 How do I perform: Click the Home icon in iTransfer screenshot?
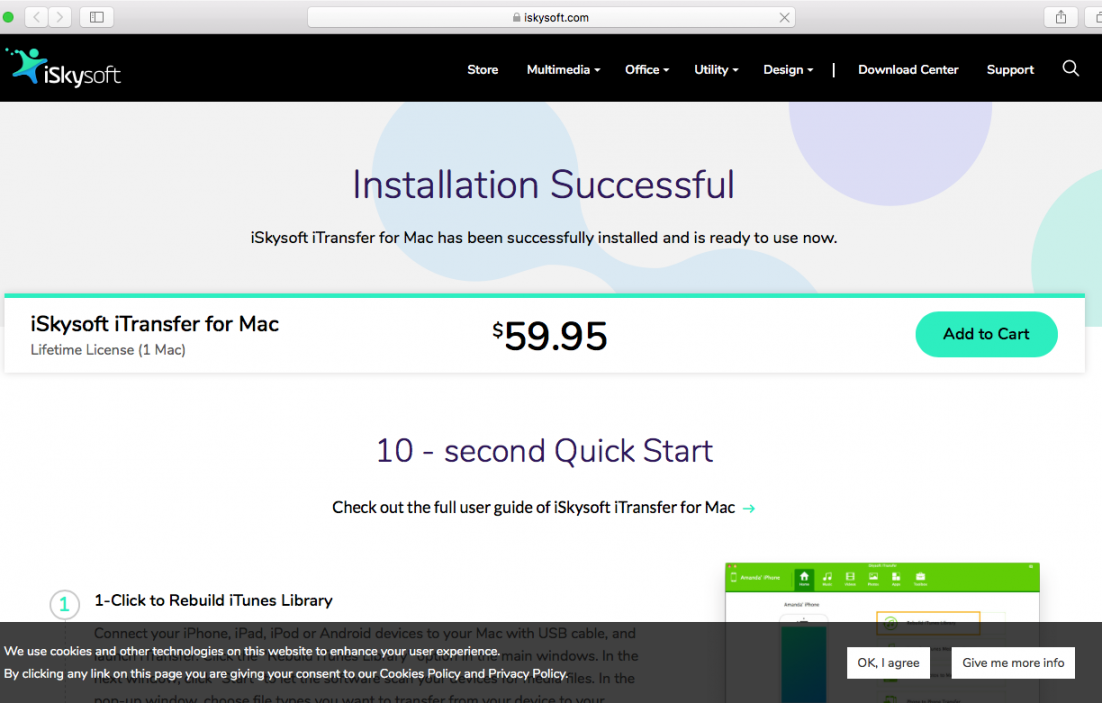coord(804,578)
